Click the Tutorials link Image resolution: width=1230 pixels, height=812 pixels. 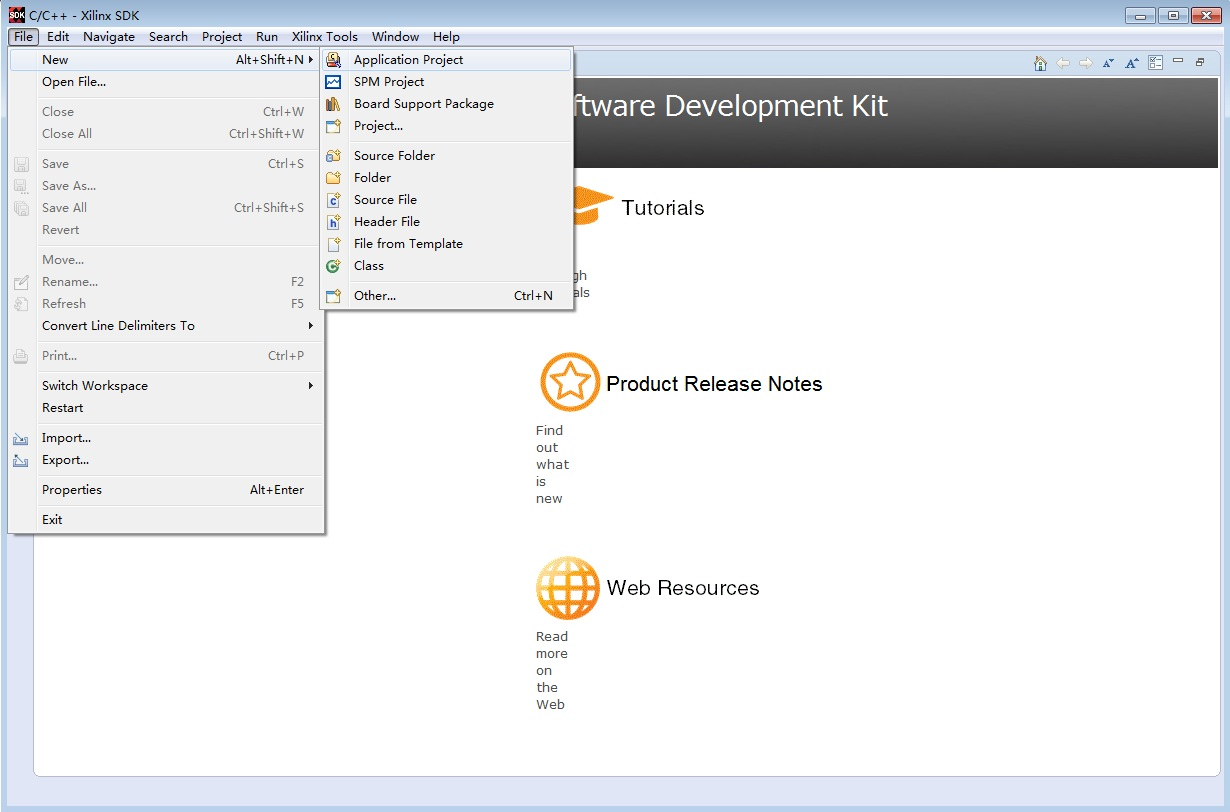tap(663, 208)
